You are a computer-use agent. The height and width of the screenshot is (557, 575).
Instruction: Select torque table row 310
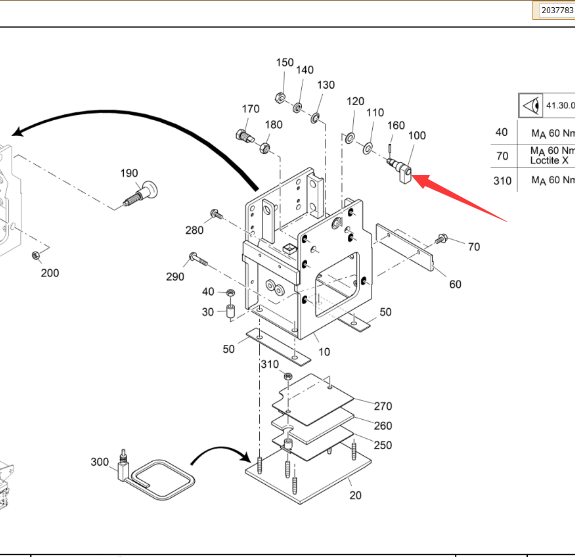(533, 180)
